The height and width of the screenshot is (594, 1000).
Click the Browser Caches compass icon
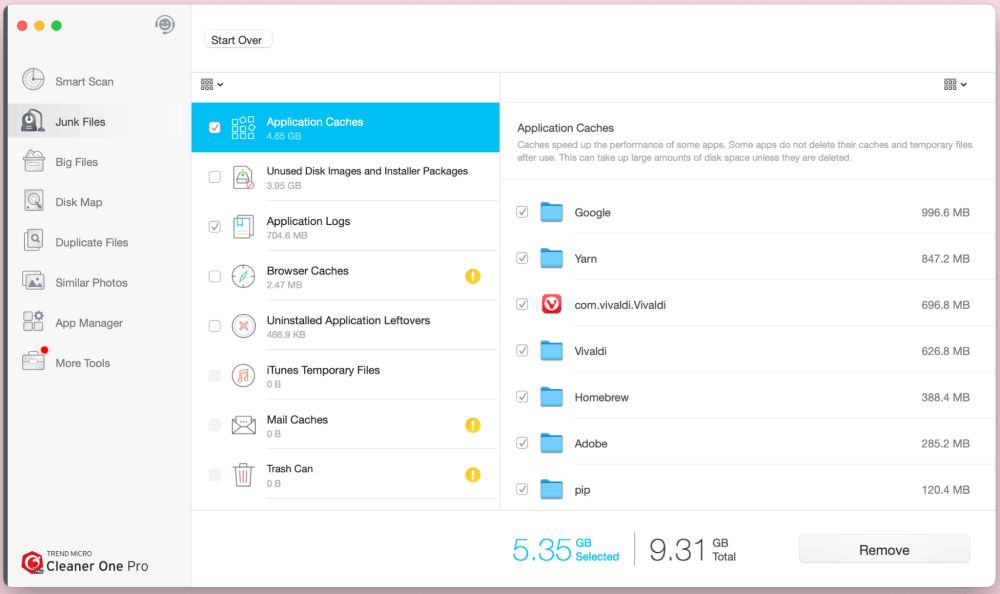click(x=243, y=276)
